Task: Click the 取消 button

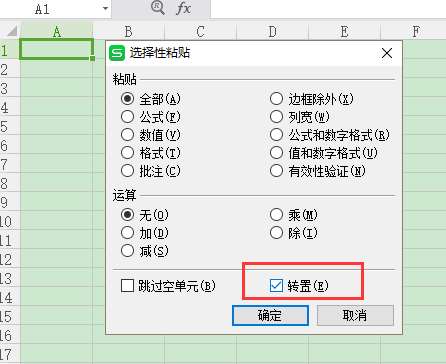Action: tap(355, 315)
